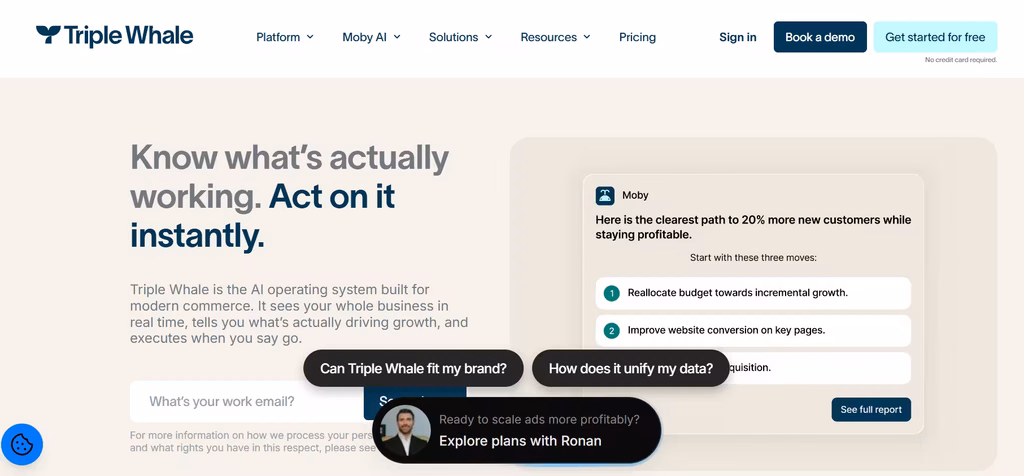This screenshot has width=1024, height=476.
Task: Expand the Moby AI menu chevron
Action: (397, 37)
